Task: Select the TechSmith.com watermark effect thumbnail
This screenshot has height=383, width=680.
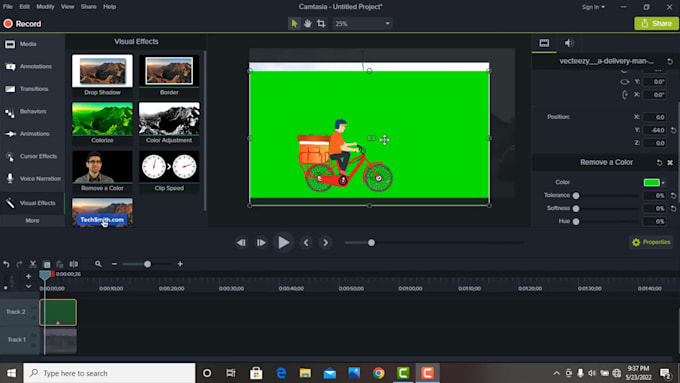Action: point(102,212)
